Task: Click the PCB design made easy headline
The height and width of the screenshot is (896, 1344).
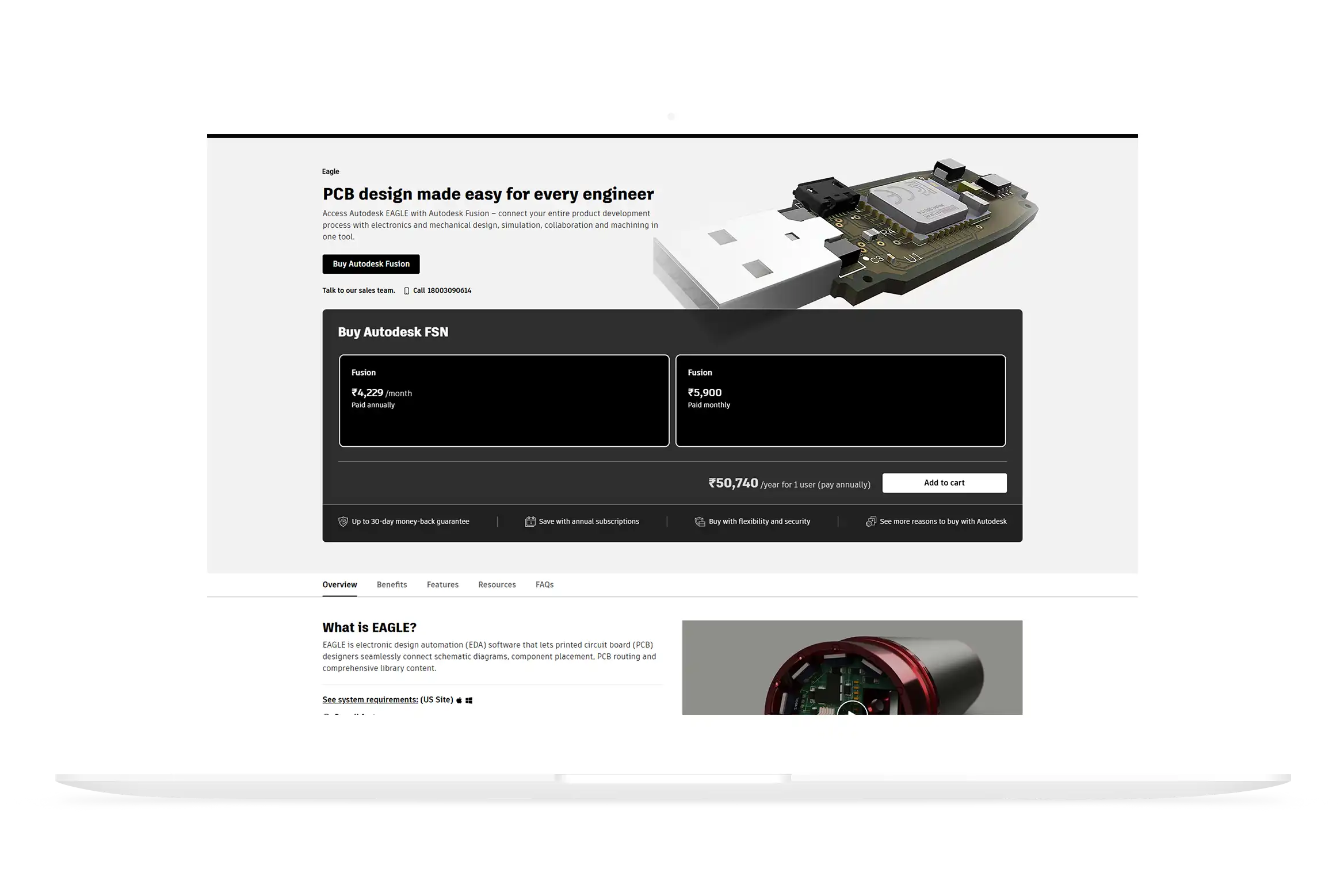Action: (488, 194)
